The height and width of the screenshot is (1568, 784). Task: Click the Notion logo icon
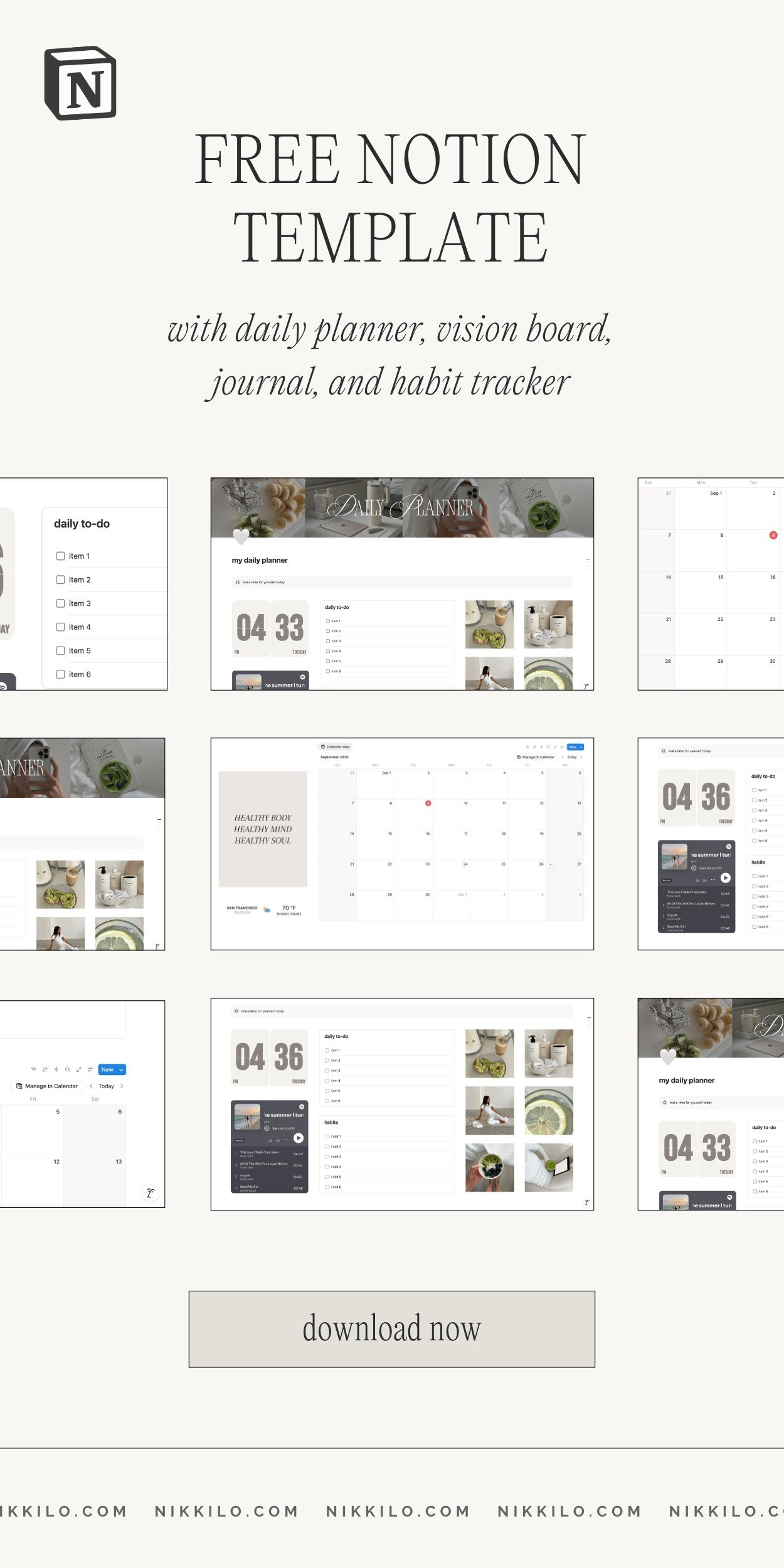click(80, 83)
